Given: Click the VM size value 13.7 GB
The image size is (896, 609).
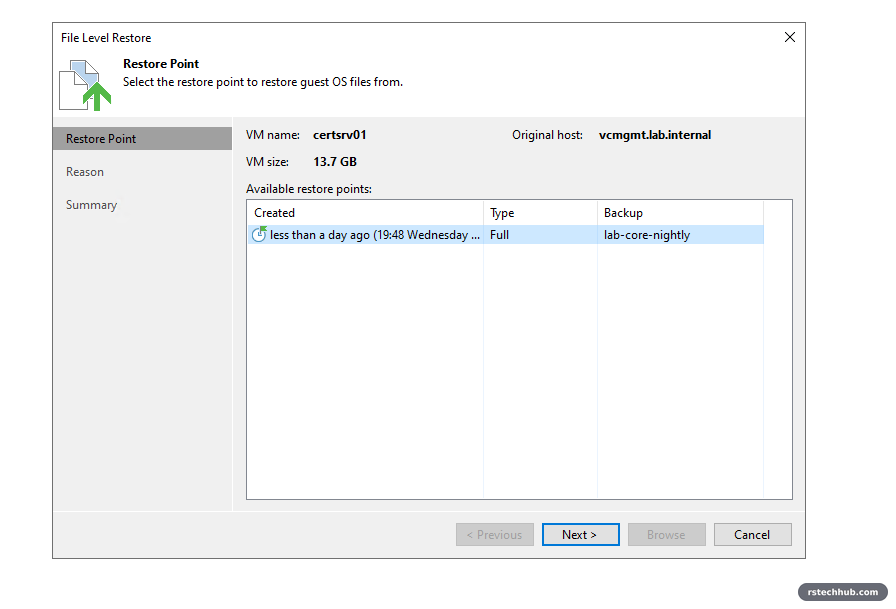Looking at the screenshot, I should click(x=335, y=162).
